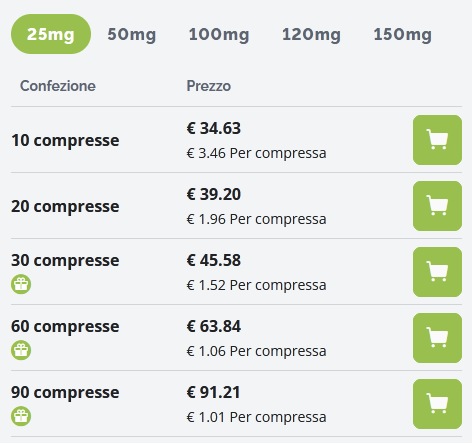The image size is (472, 443).
Task: Click € 1.06 Per compressa text
Action: click(256, 351)
